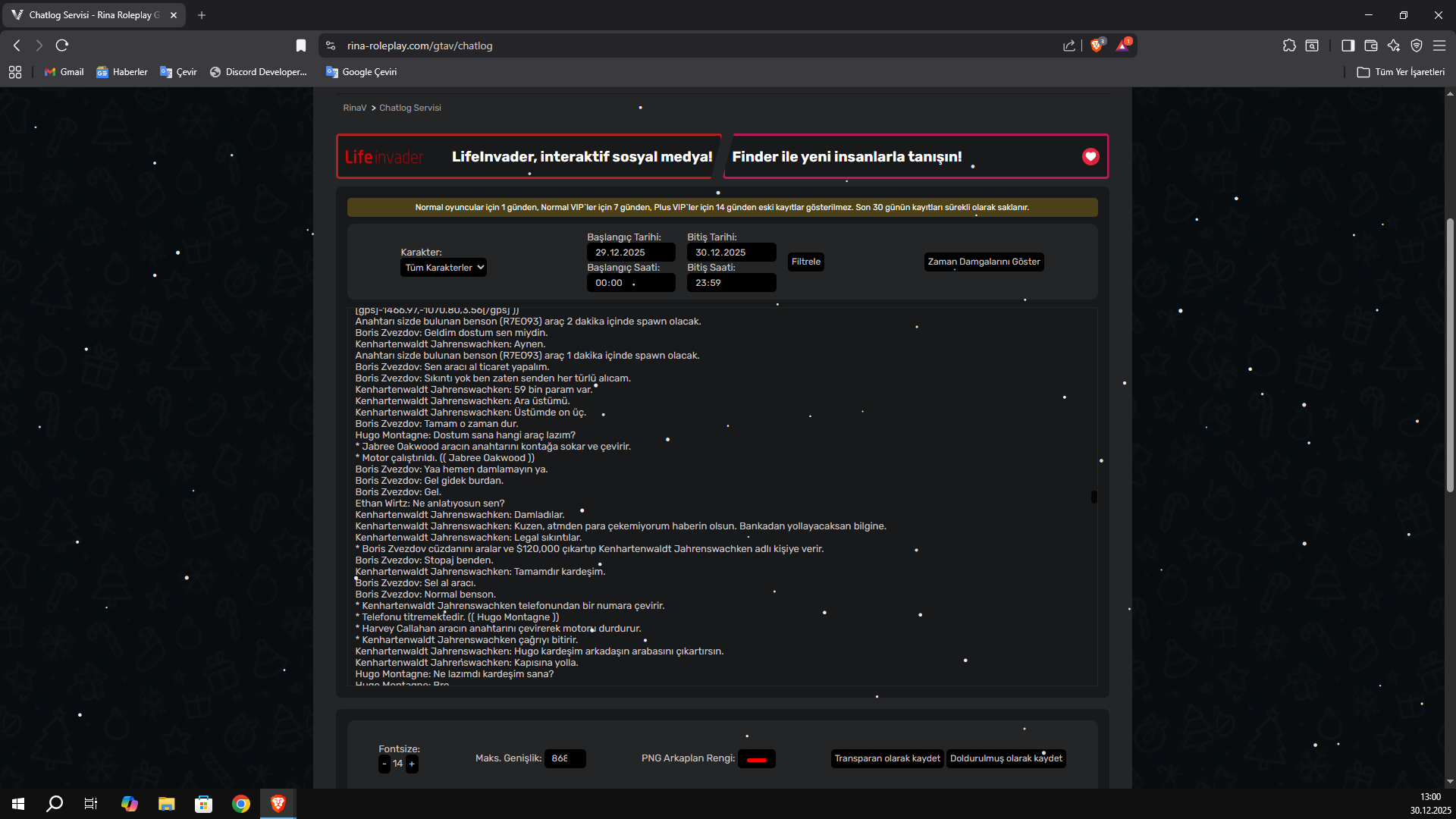
Task: Go forward with browser forward arrow
Action: pos(39,45)
